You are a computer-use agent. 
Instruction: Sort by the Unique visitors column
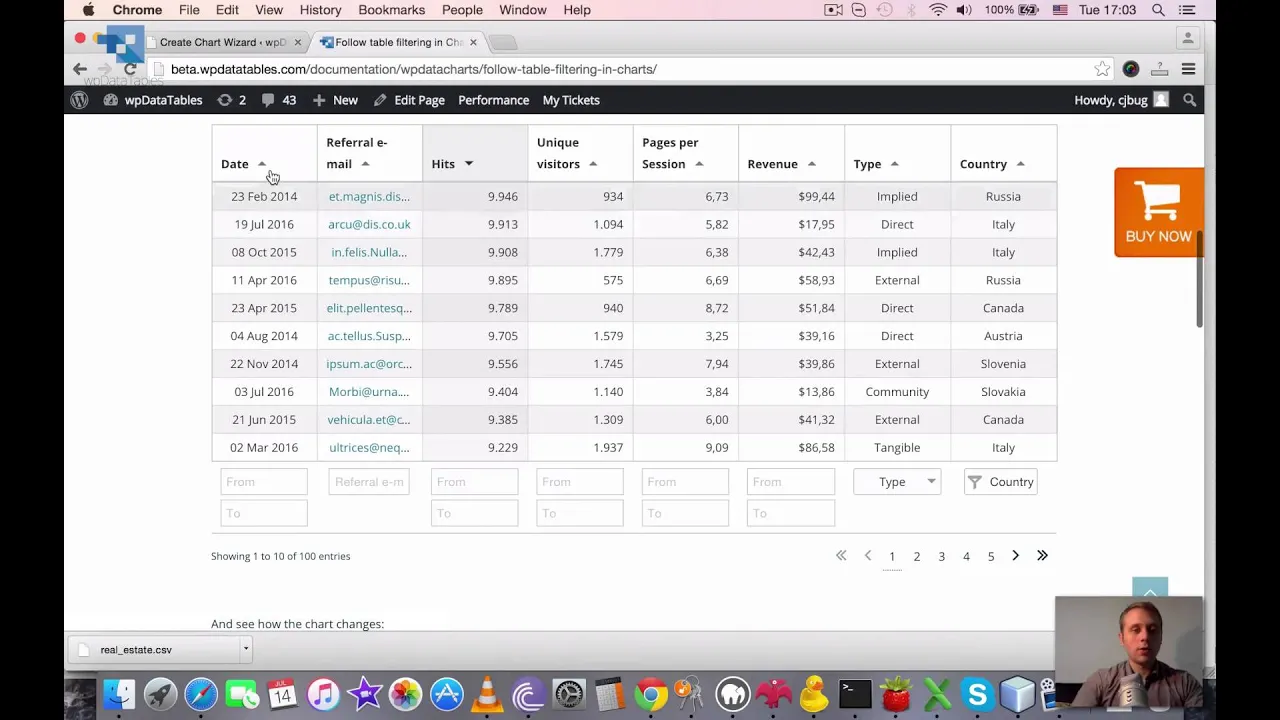580,153
